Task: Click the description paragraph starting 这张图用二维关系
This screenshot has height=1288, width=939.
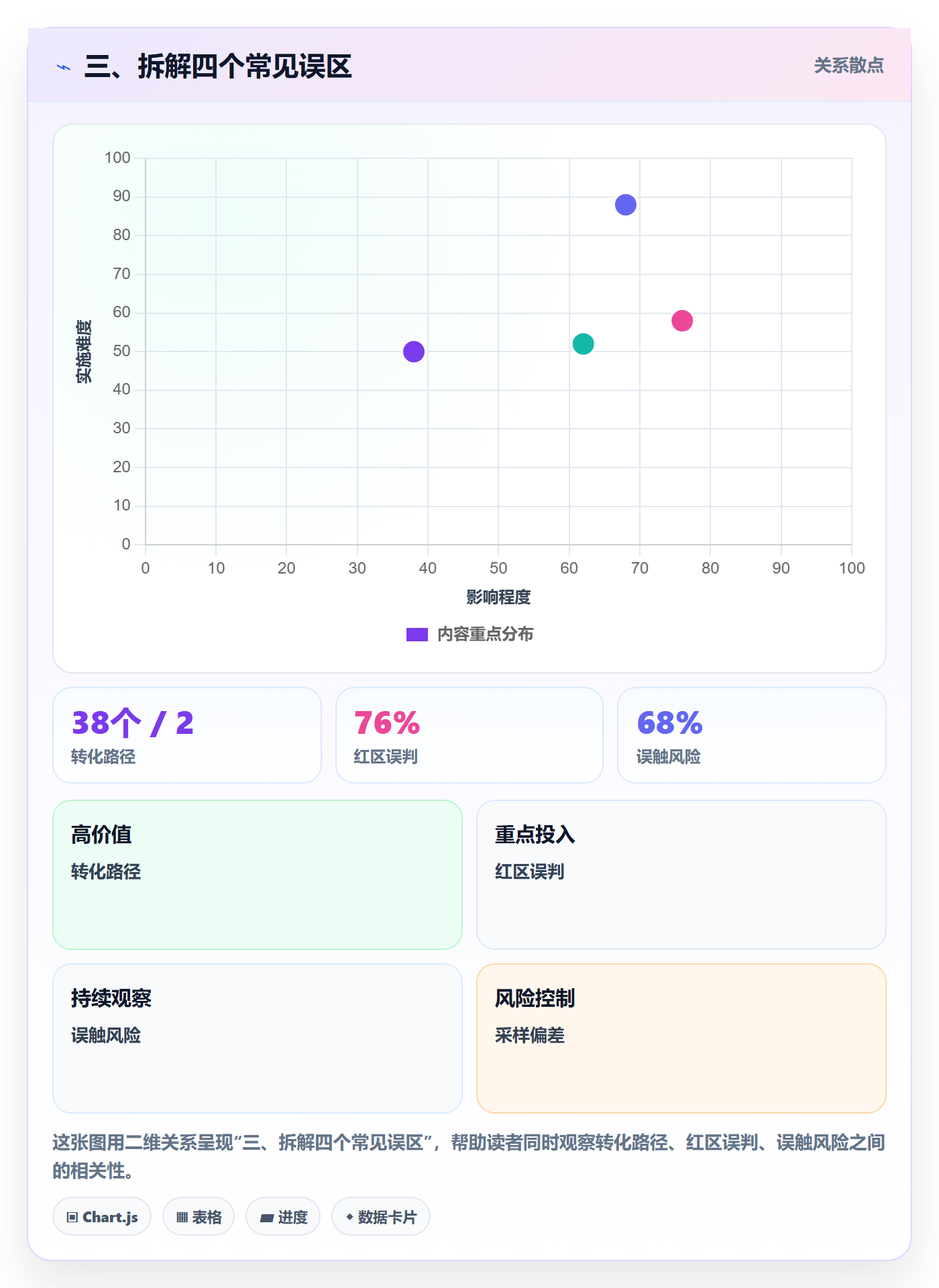Action: pos(469,1157)
